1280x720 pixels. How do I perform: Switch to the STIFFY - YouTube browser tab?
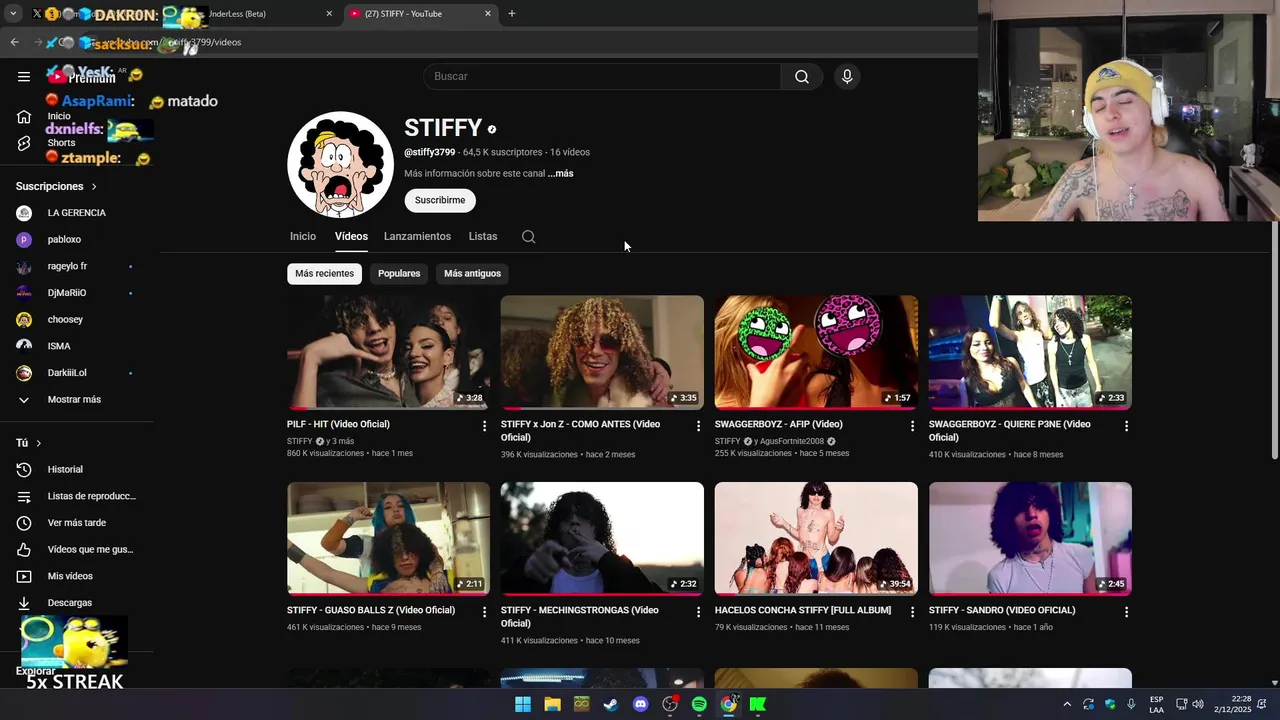click(420, 14)
